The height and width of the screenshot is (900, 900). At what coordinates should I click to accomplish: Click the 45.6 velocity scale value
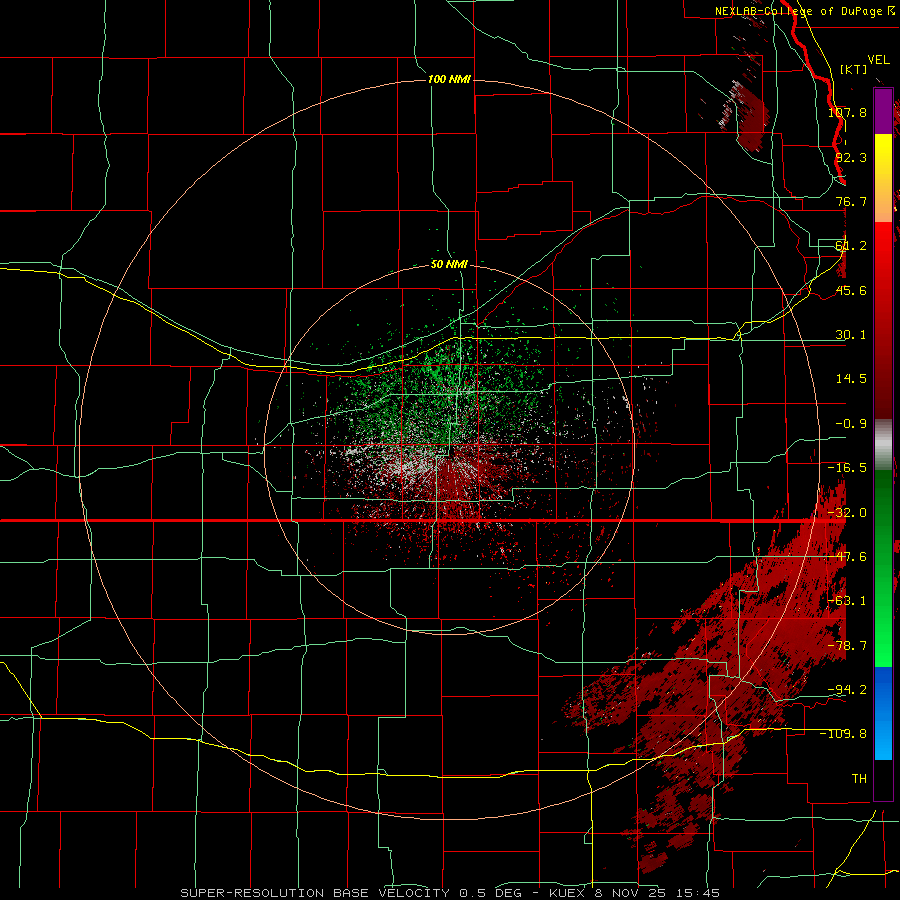pyautogui.click(x=851, y=290)
